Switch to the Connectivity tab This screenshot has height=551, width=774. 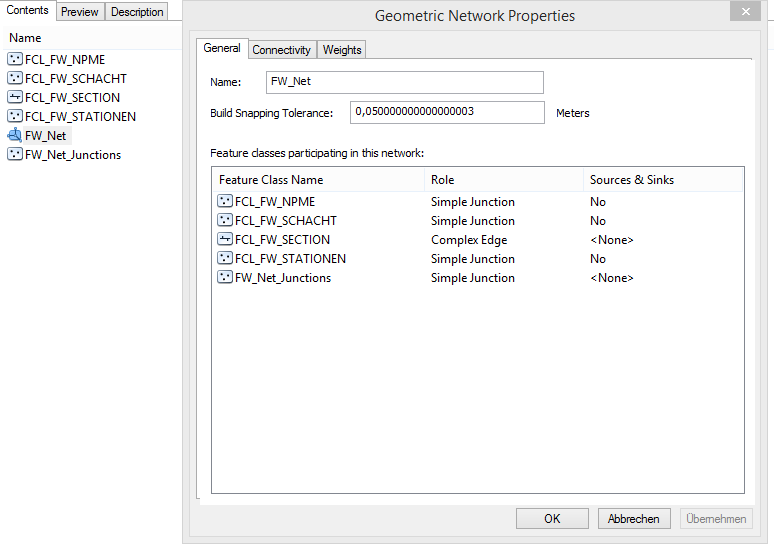(282, 50)
